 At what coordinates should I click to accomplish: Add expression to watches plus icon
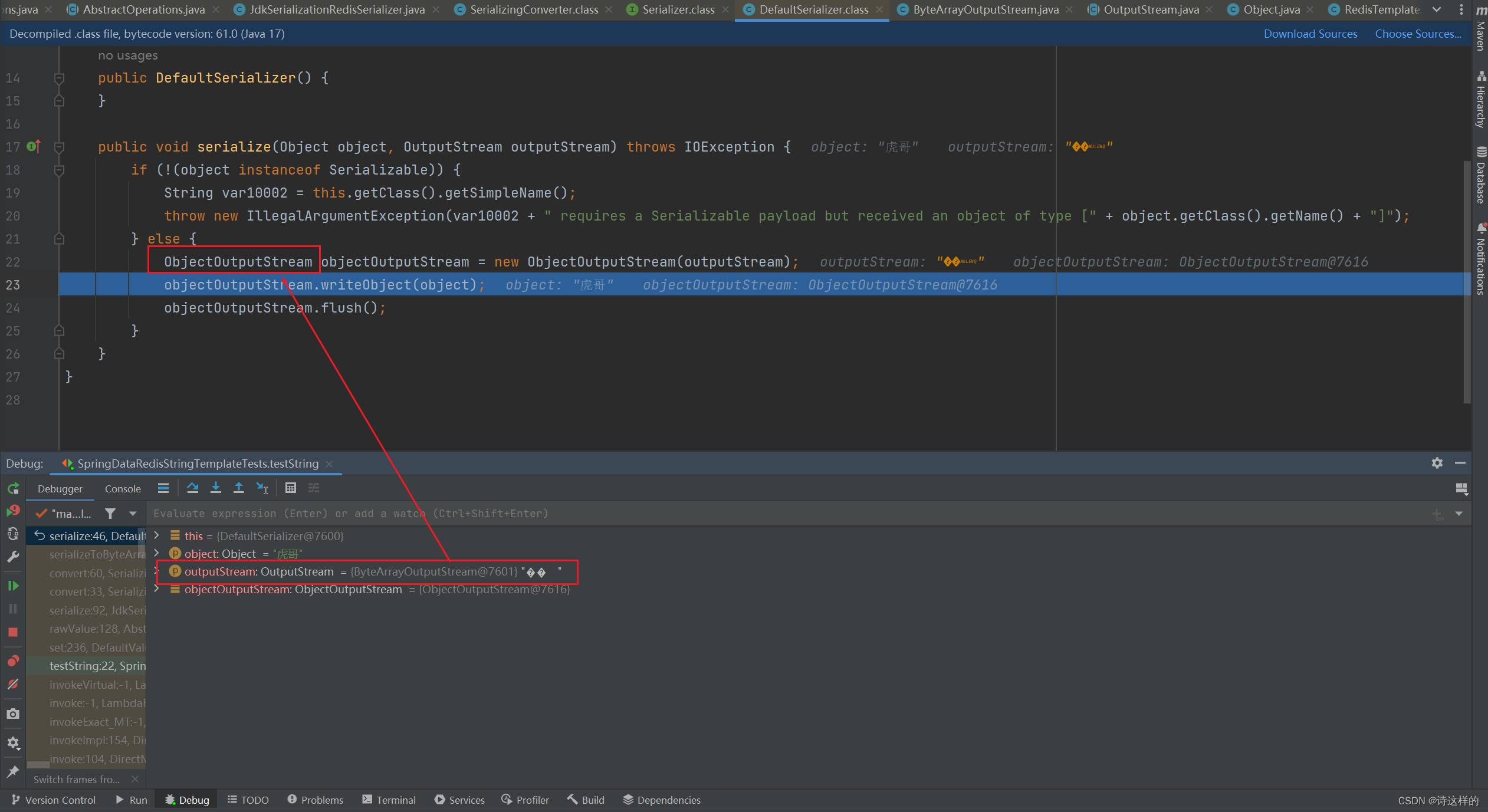[1437, 514]
